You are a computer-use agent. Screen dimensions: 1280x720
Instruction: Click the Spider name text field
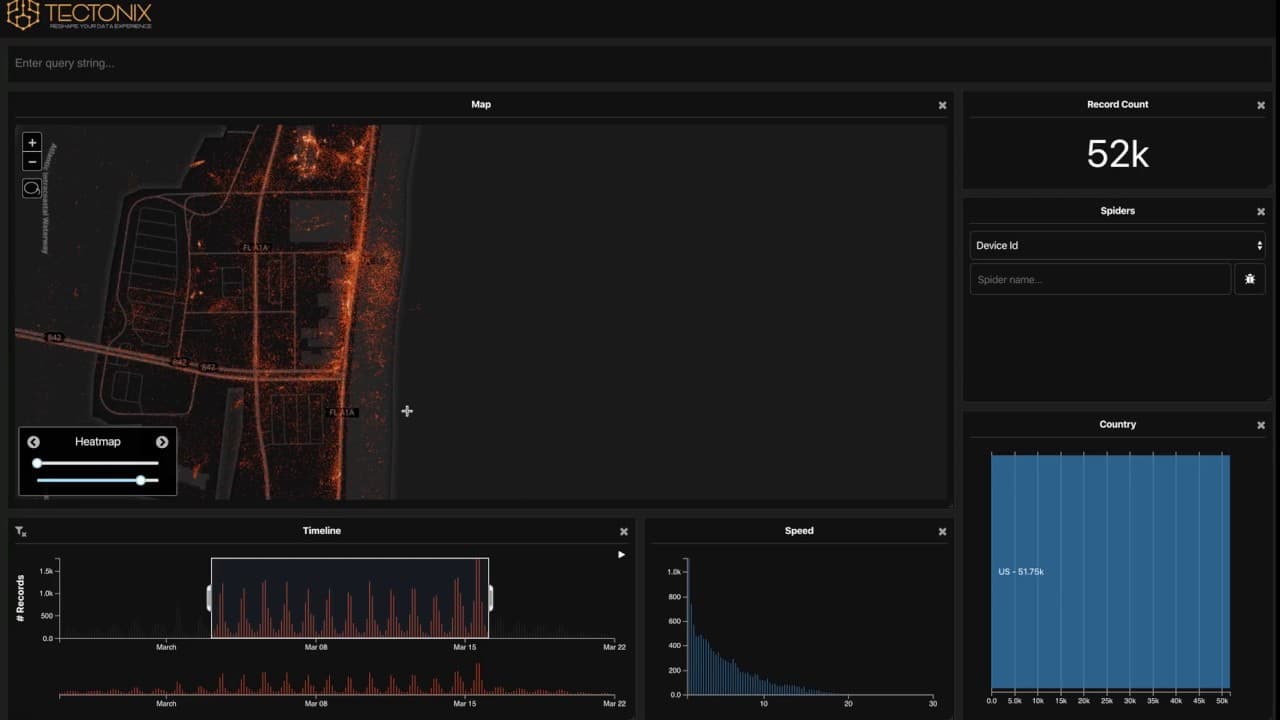click(x=1100, y=280)
